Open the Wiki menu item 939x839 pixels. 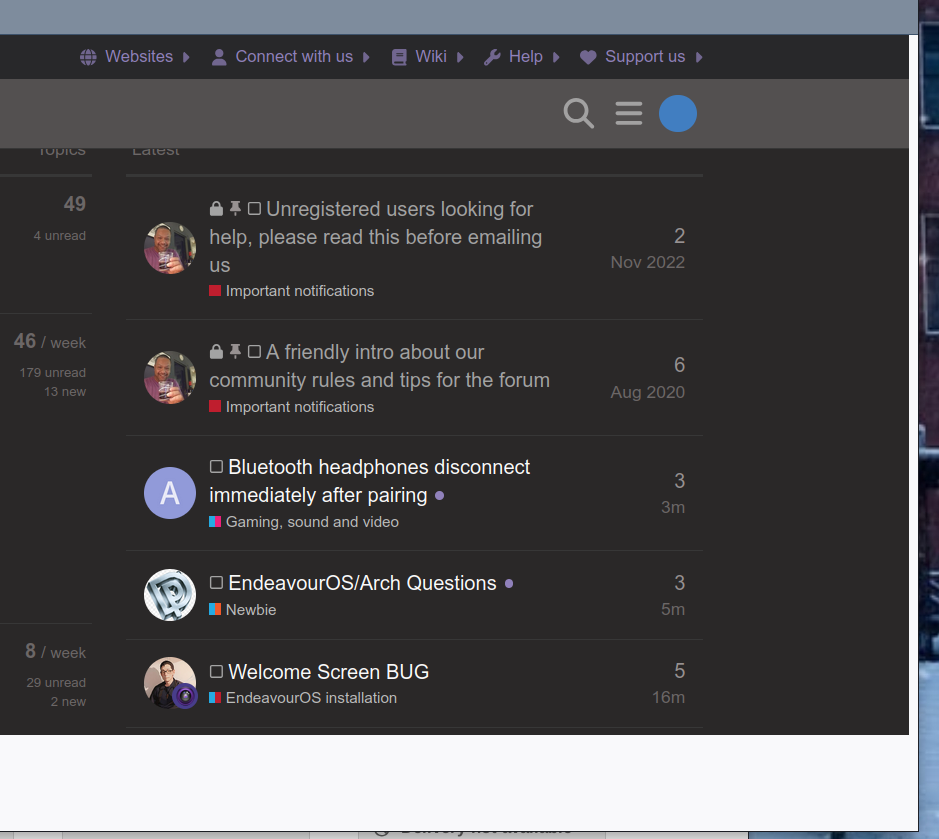pos(431,57)
